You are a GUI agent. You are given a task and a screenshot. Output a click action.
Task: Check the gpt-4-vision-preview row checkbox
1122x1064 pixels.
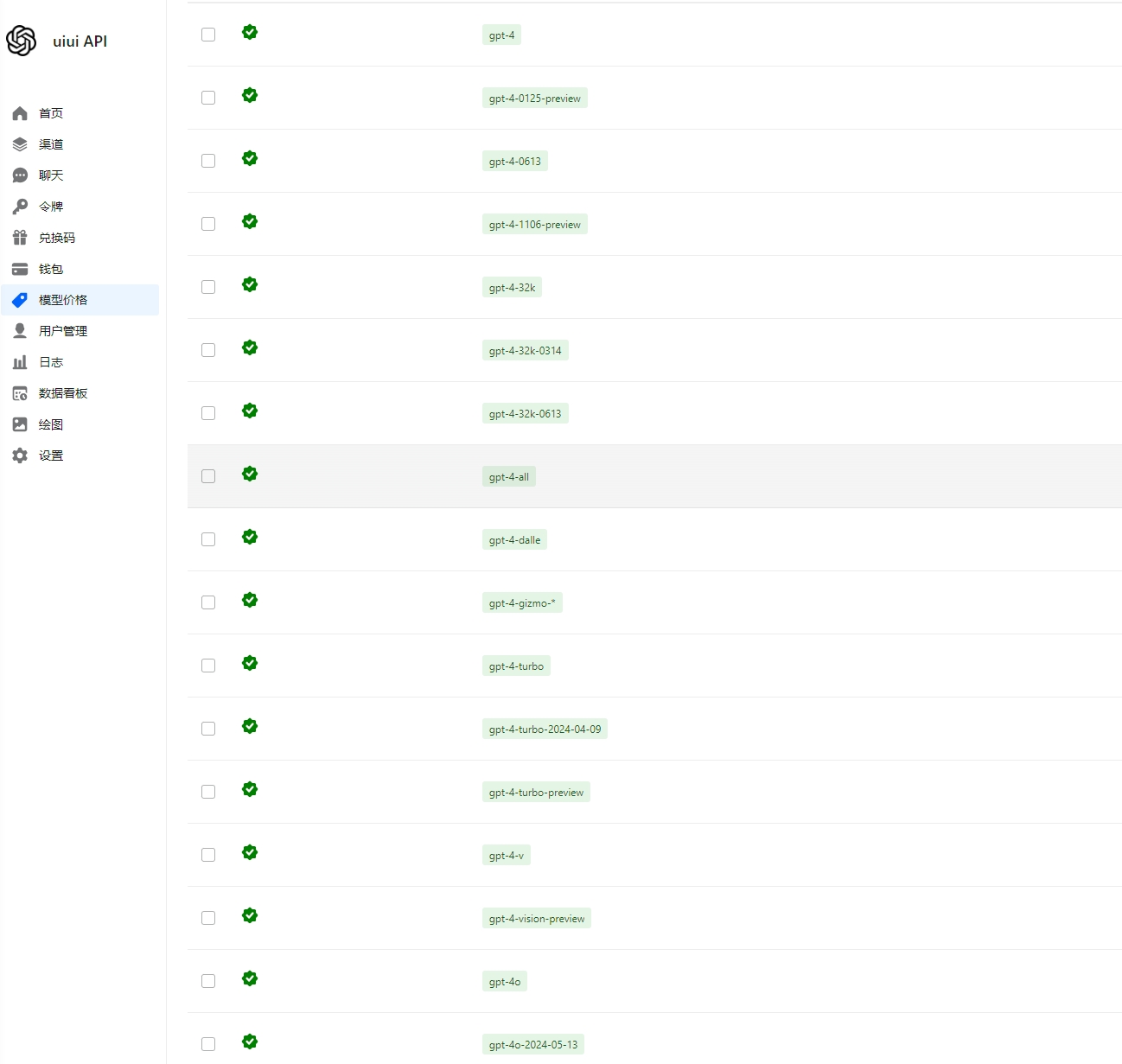(208, 918)
